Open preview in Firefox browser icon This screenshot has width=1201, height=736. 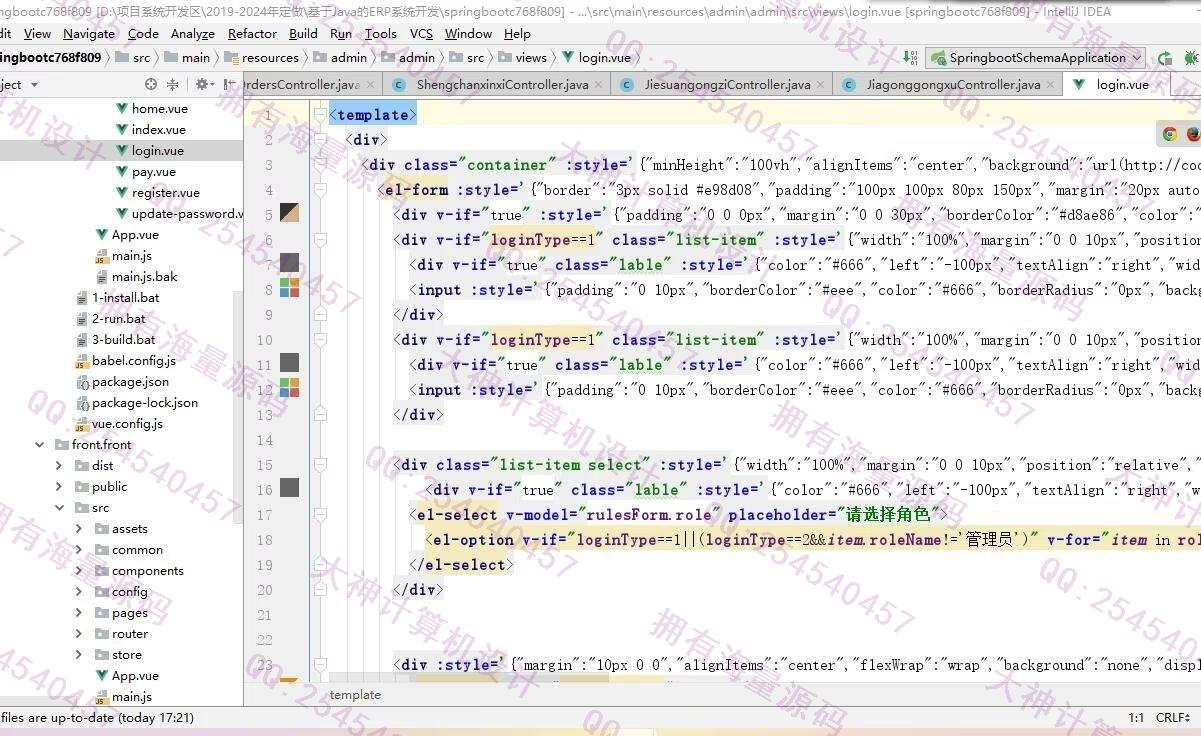[x=1193, y=133]
